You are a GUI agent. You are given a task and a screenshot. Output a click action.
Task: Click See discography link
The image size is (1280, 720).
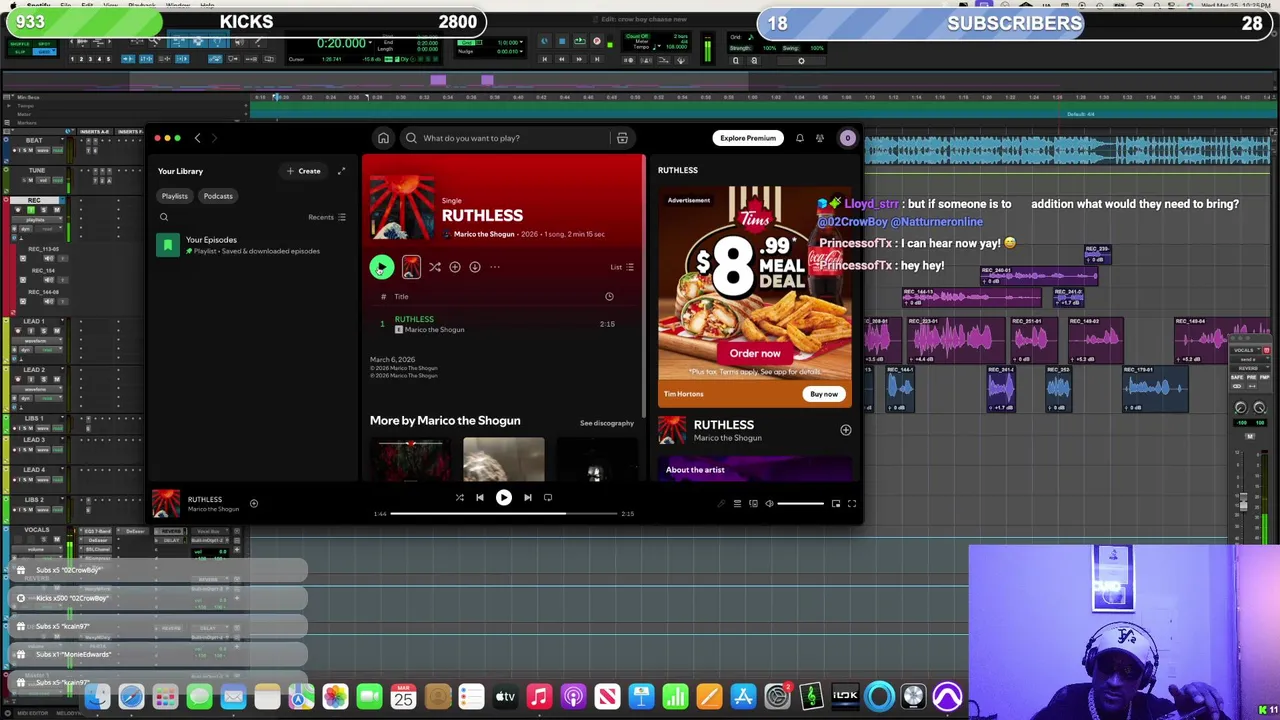point(607,423)
